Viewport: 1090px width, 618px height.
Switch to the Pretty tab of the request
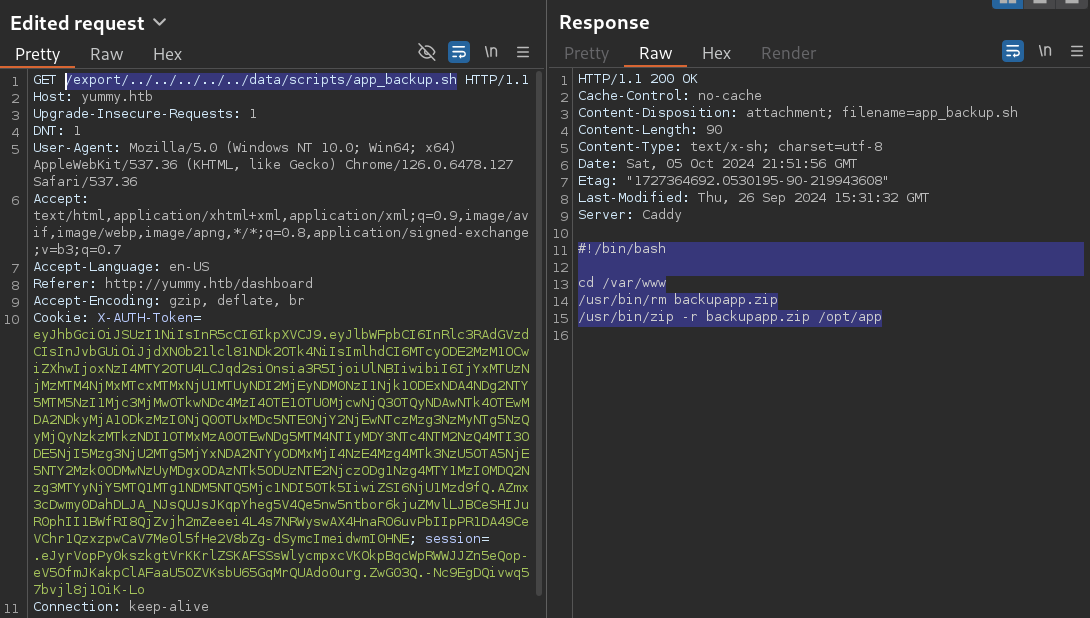coord(38,54)
